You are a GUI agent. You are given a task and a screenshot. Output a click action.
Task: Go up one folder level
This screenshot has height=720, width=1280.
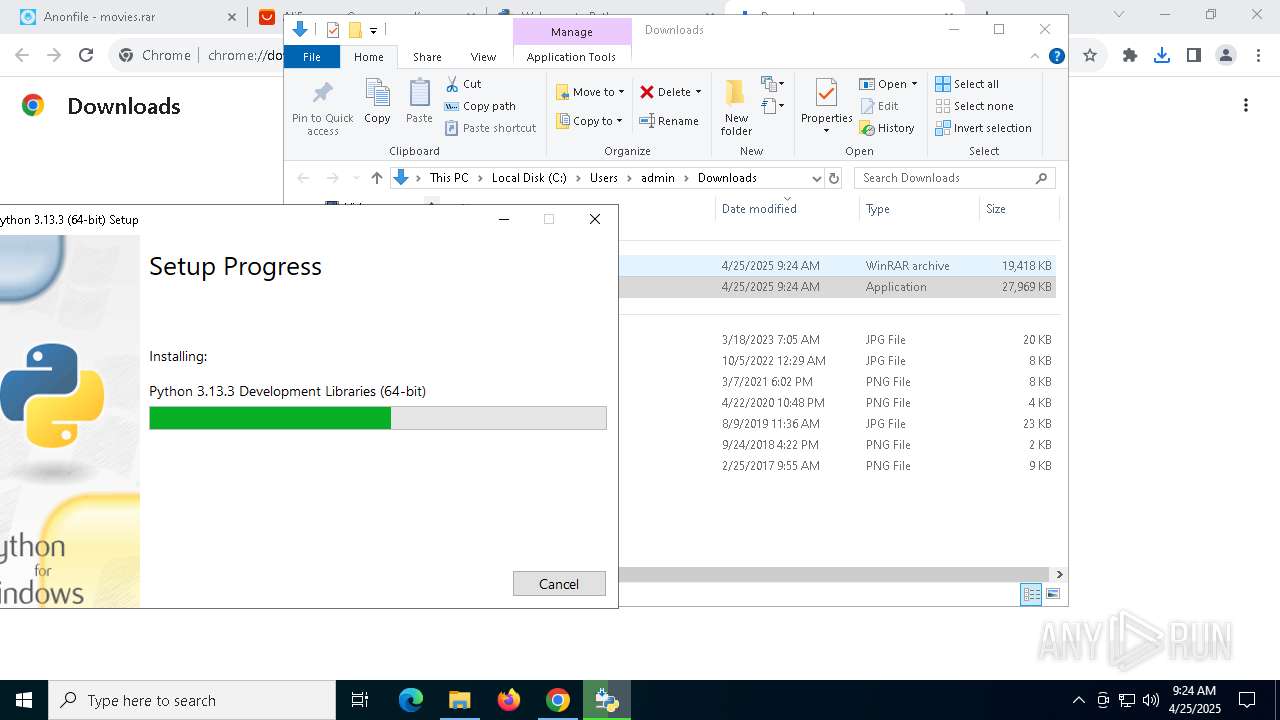(376, 178)
